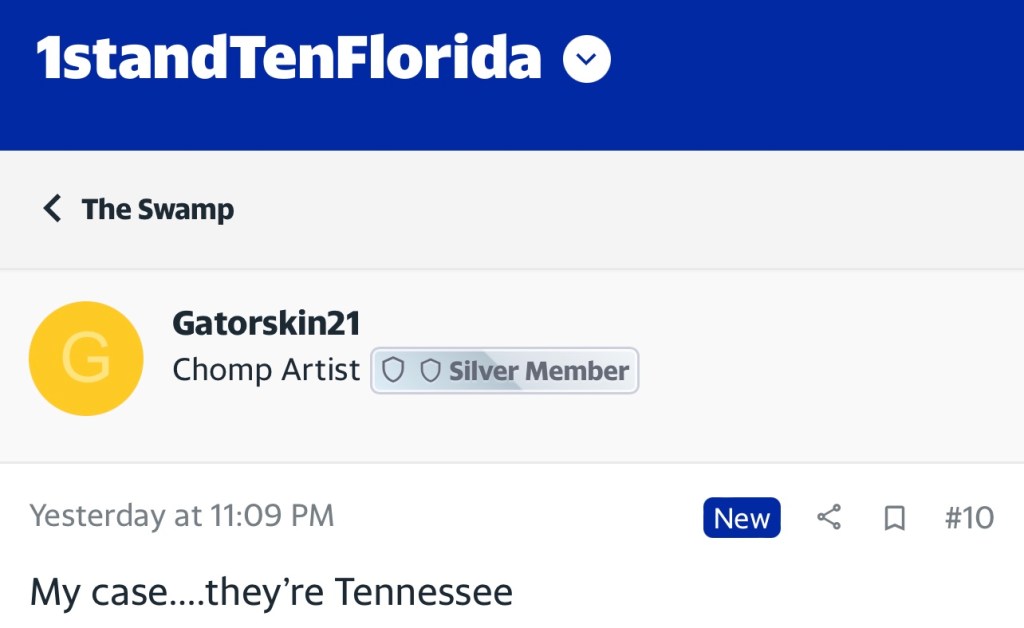Click the letter G inside the avatar

[85, 360]
